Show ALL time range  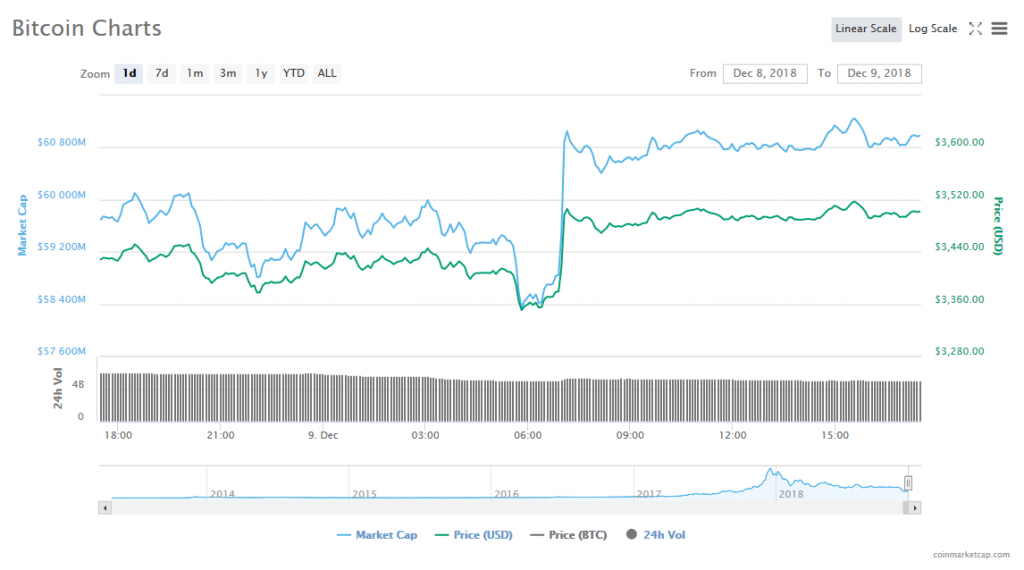(x=327, y=73)
